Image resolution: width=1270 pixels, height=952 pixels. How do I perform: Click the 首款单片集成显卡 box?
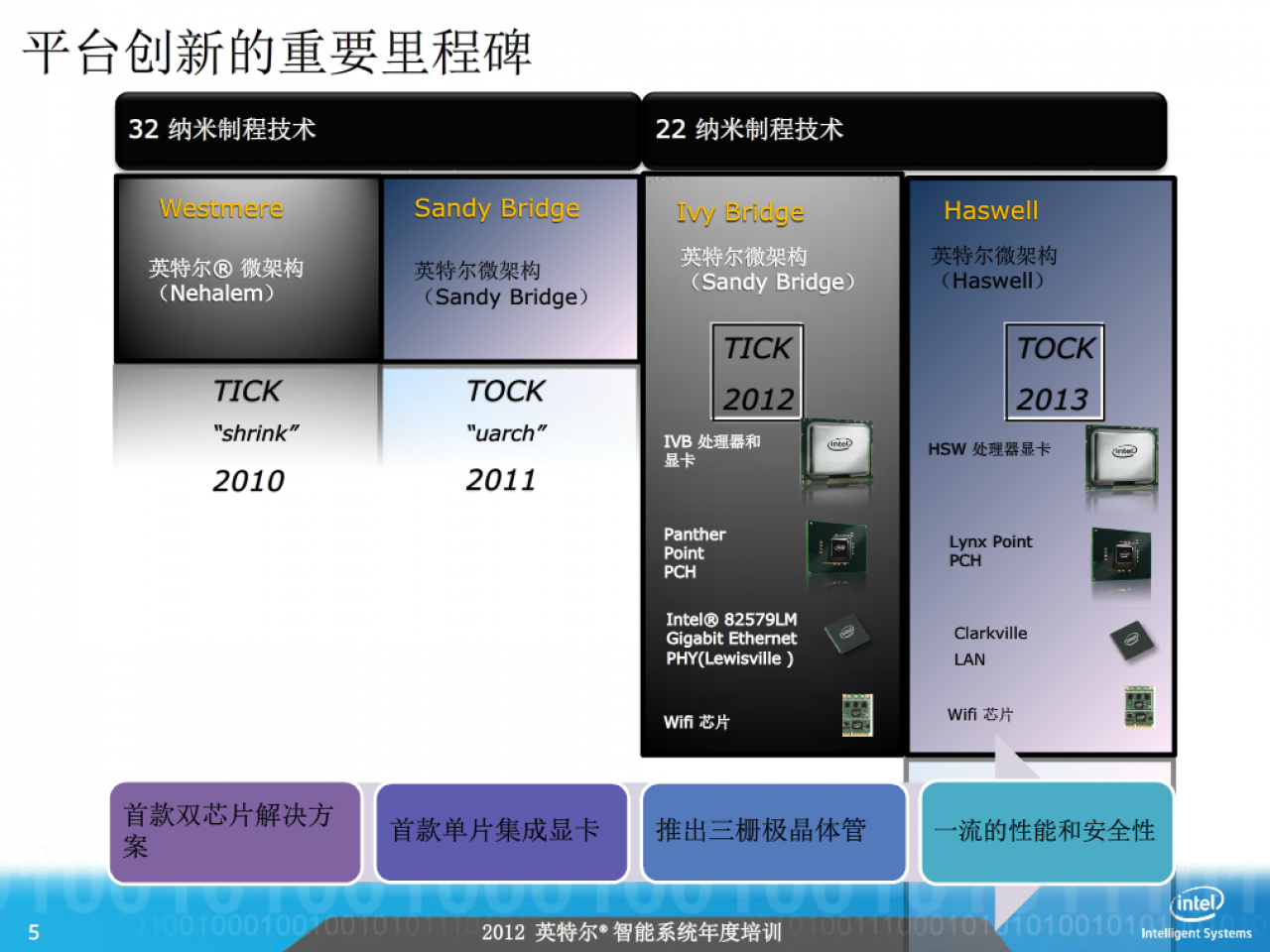coord(502,831)
